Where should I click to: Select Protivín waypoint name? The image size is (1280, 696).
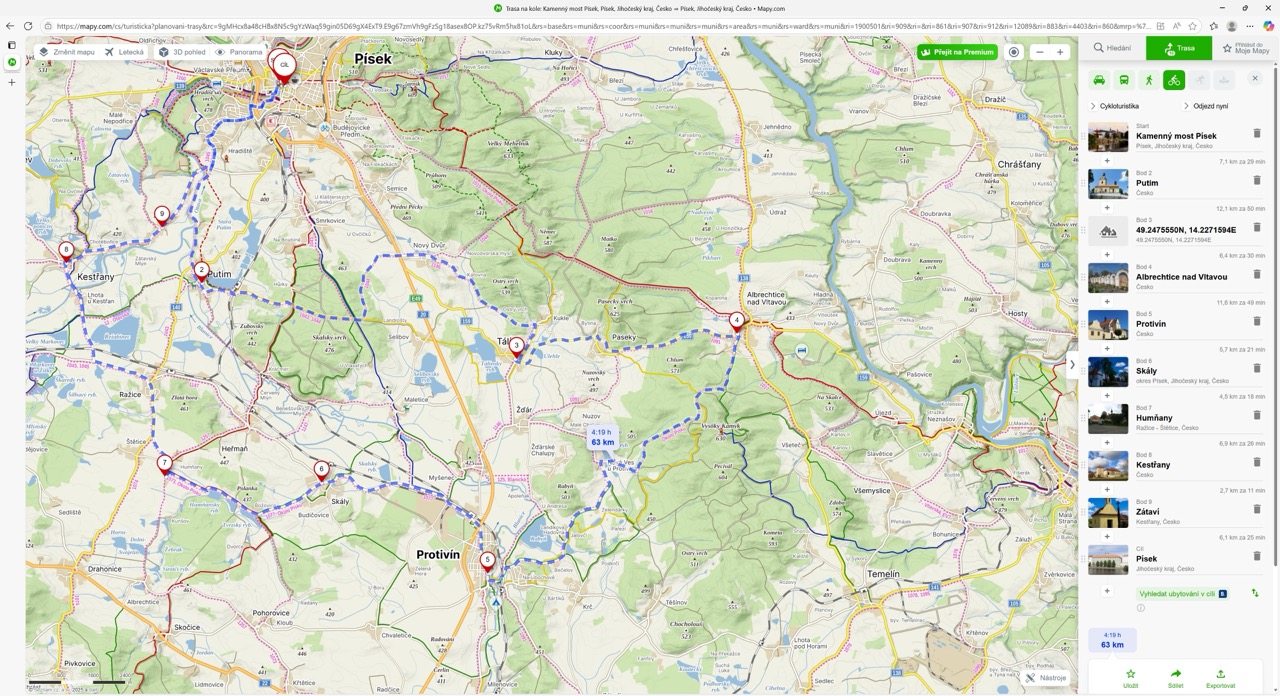pyautogui.click(x=1151, y=324)
